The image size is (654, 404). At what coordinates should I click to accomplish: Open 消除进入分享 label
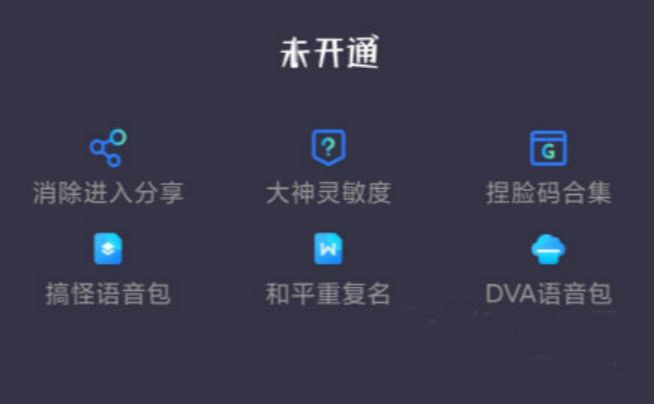point(108,193)
